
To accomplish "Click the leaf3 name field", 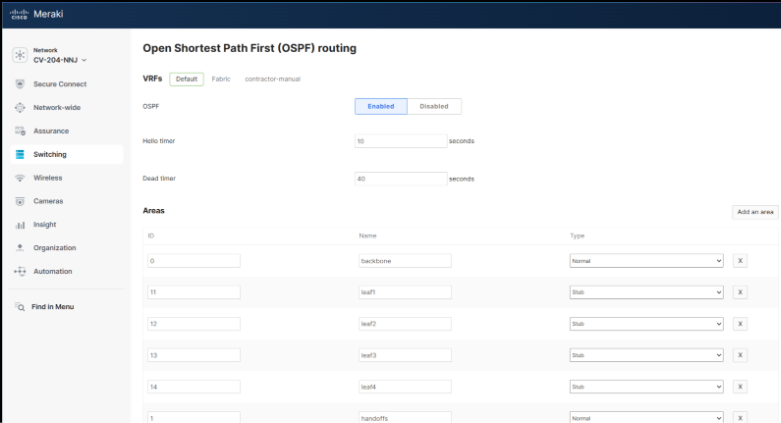I will point(405,355).
